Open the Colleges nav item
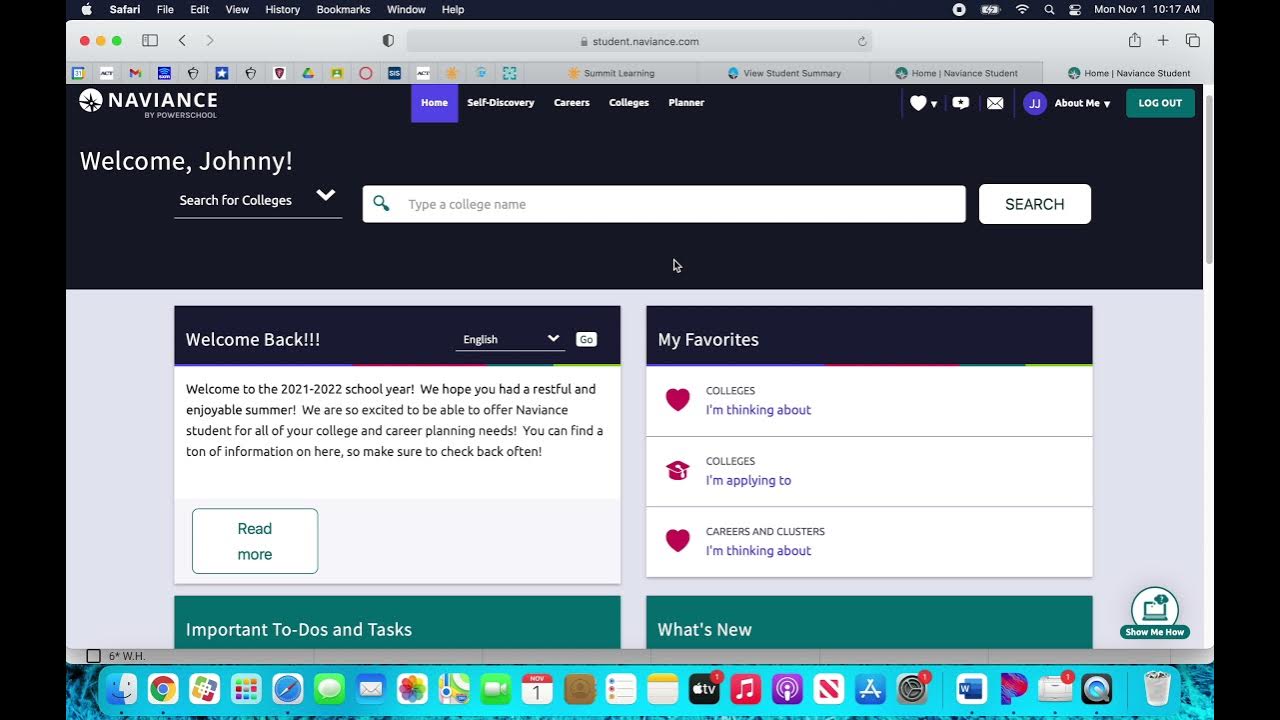This screenshot has height=720, width=1280. [629, 103]
